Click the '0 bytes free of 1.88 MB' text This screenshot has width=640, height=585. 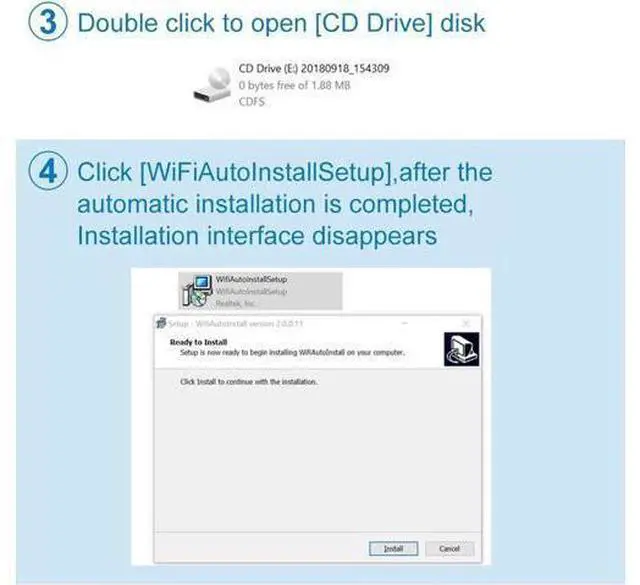(x=294, y=85)
